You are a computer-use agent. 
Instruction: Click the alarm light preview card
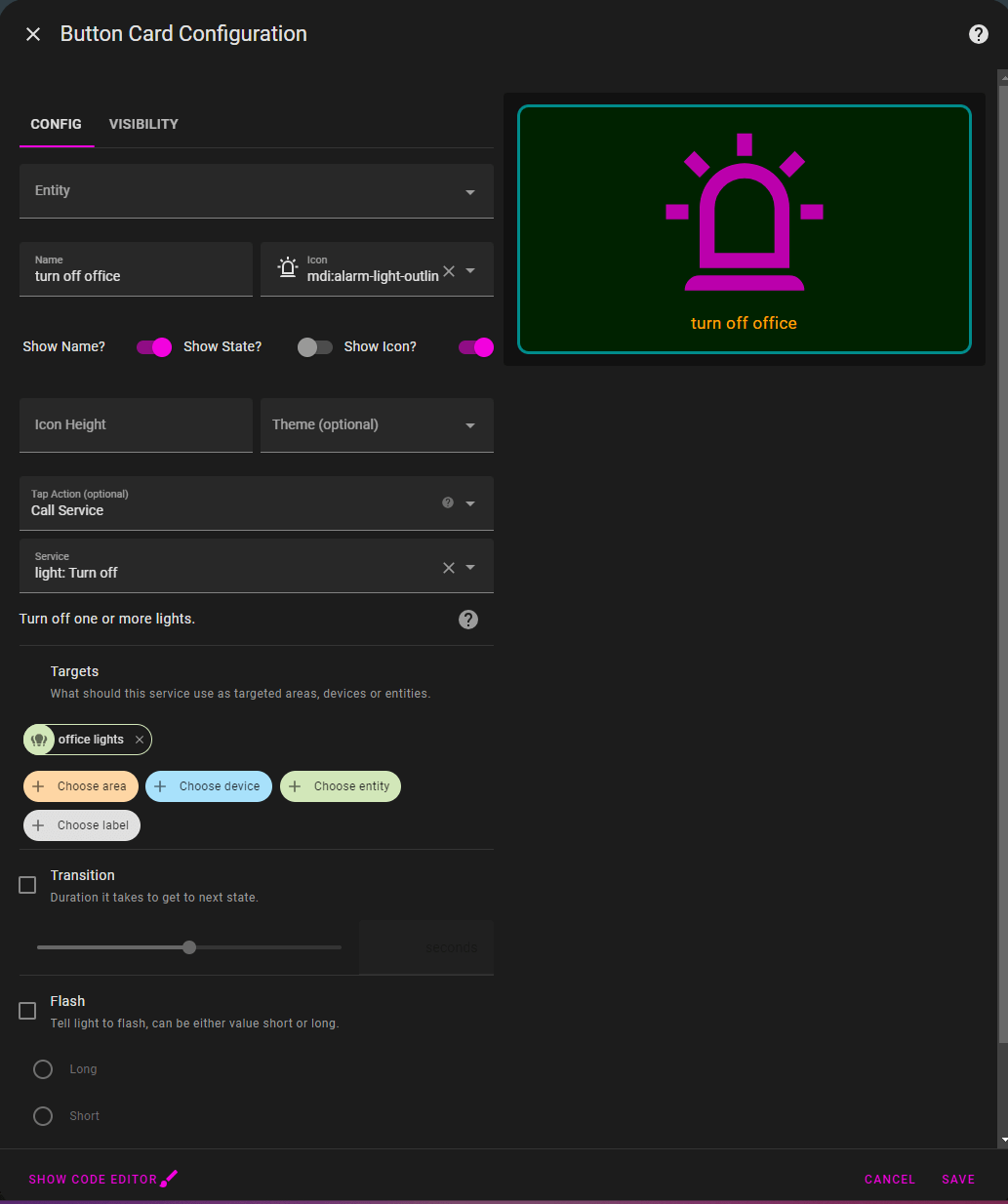click(x=744, y=229)
